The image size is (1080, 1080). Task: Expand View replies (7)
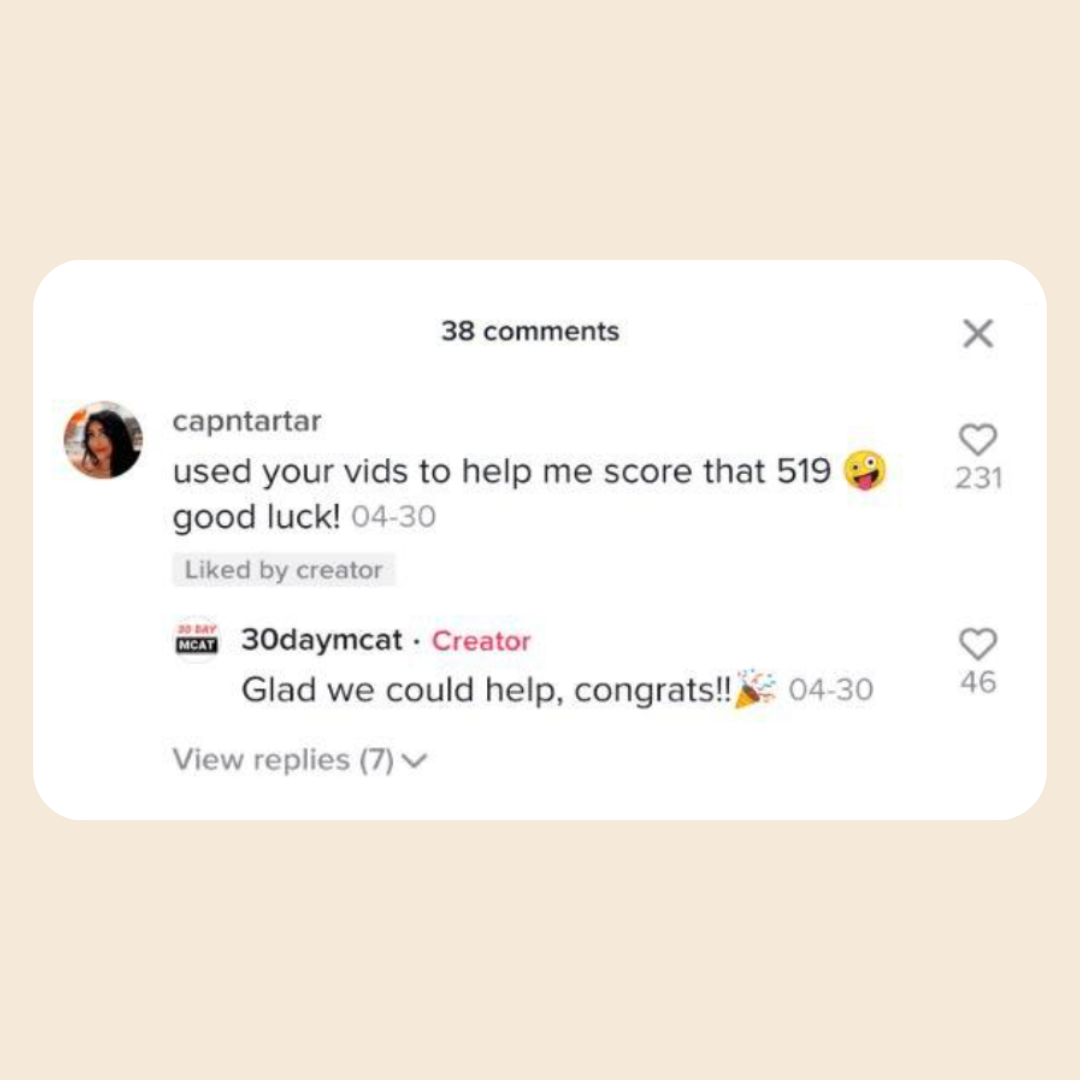coord(300,760)
